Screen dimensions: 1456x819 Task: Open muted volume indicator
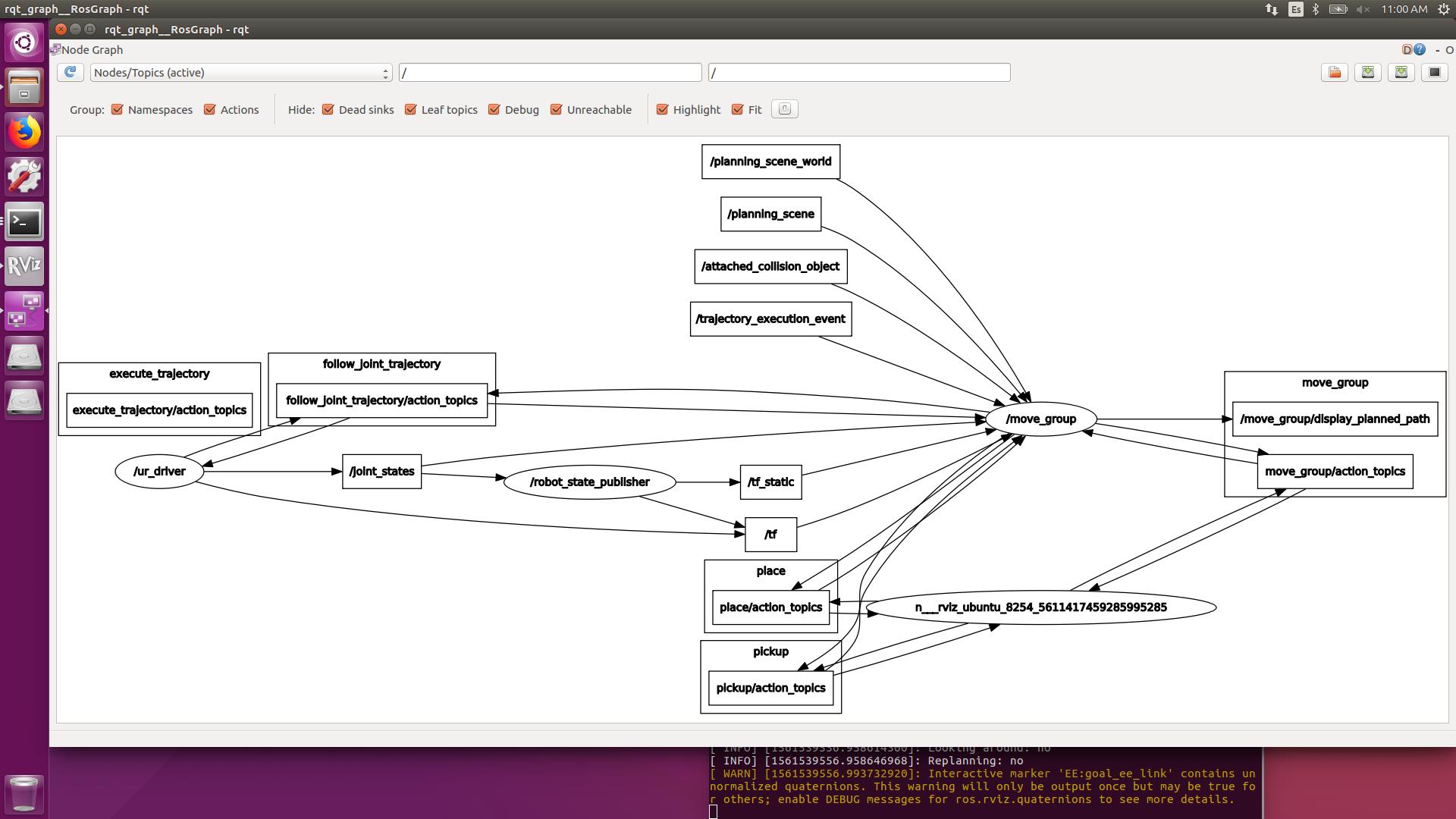click(1363, 9)
